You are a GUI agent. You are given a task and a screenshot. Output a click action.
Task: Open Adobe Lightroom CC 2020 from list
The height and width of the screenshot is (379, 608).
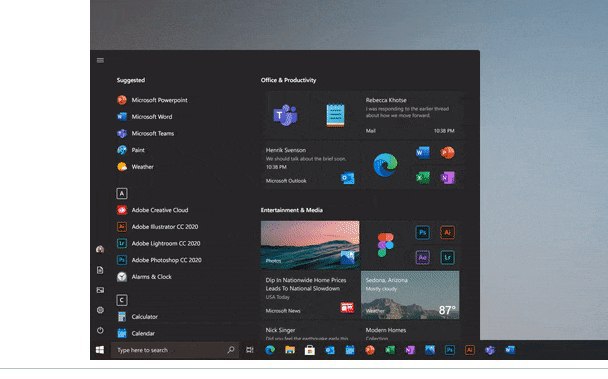pos(158,244)
